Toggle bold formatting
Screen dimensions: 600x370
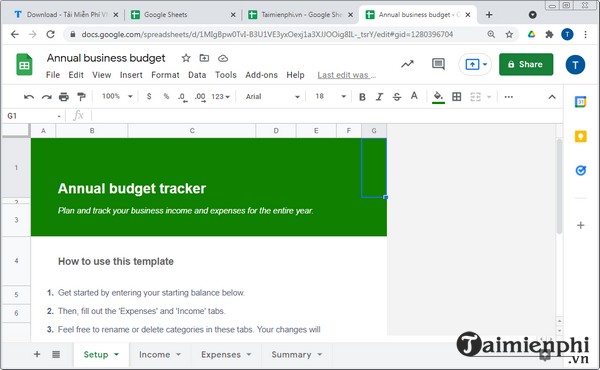point(362,97)
